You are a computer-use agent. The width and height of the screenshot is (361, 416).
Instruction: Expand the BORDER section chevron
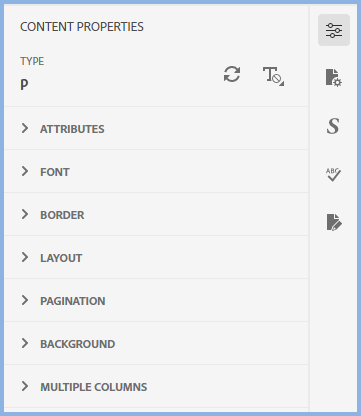click(x=25, y=214)
